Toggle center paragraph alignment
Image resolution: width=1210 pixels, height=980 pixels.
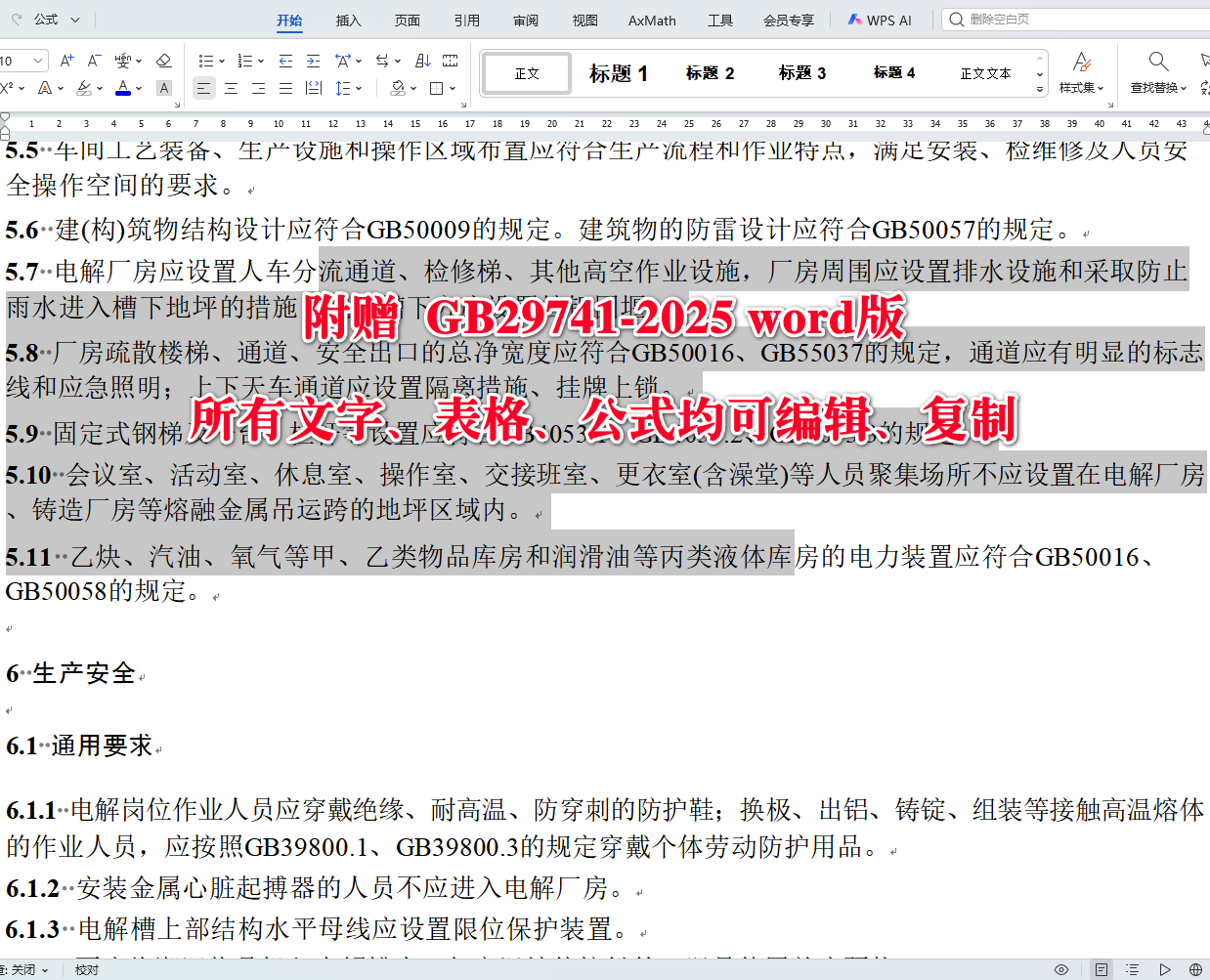231,87
